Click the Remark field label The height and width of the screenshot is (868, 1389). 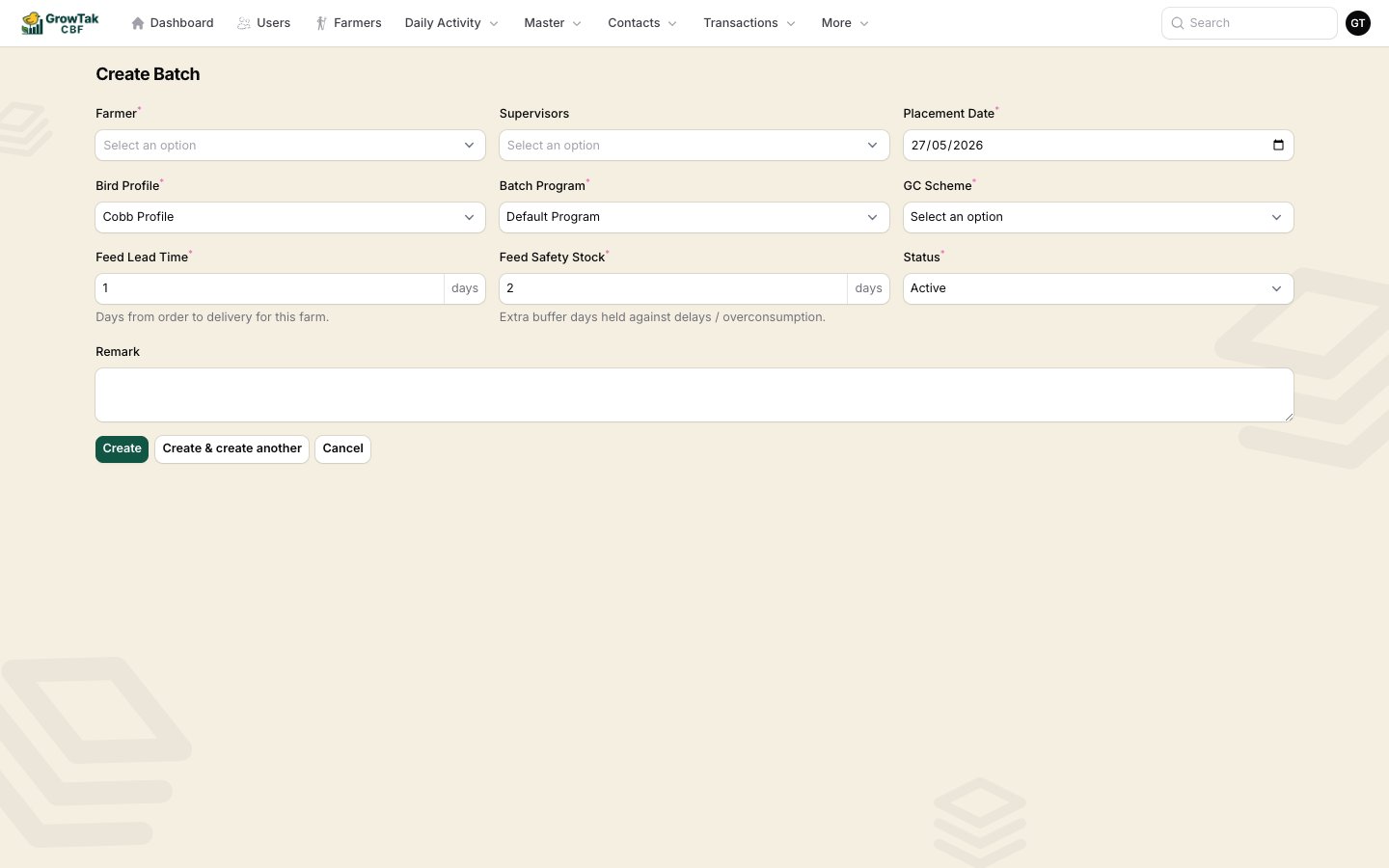coord(118,352)
